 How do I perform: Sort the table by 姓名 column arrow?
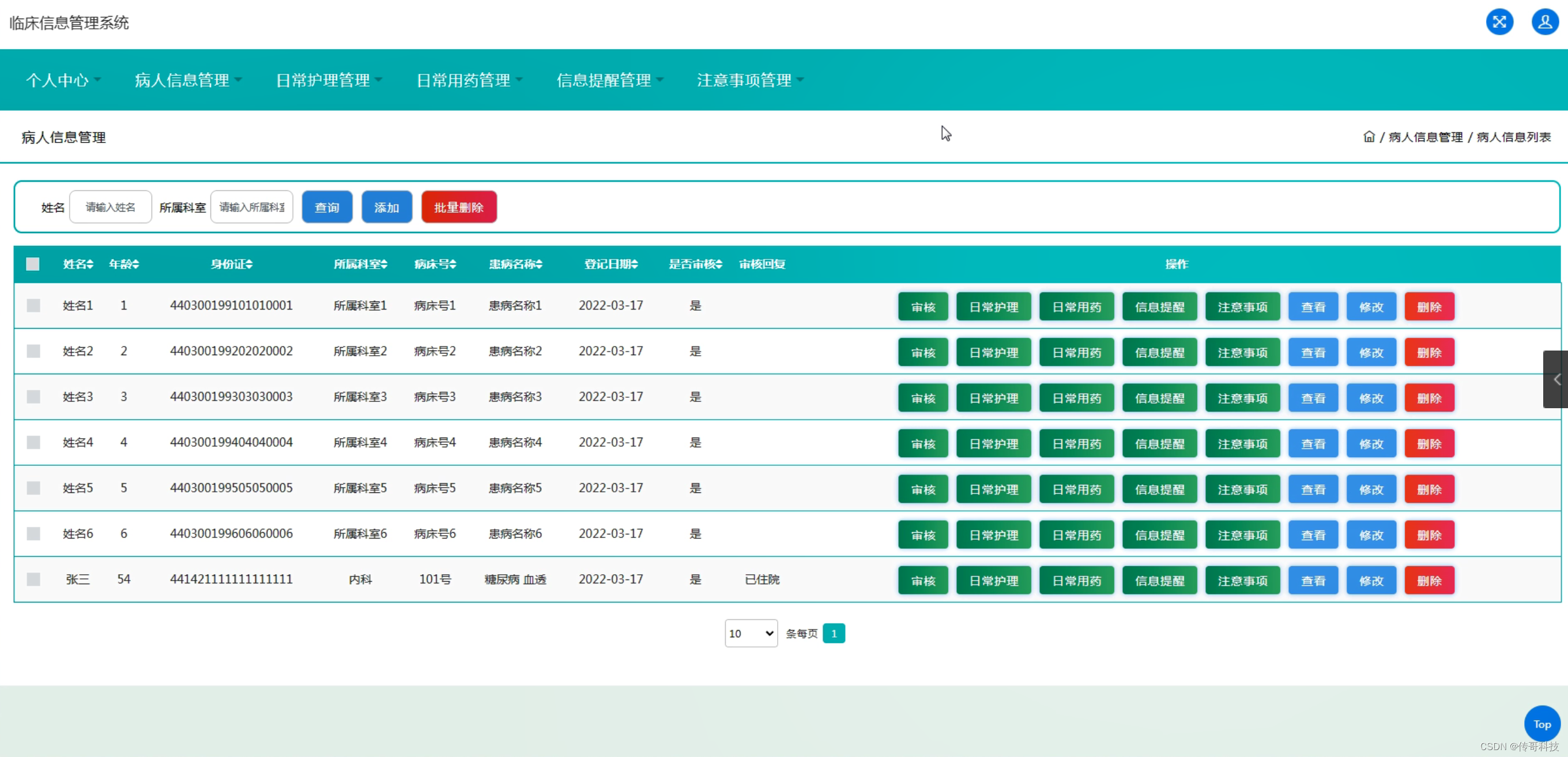(x=91, y=264)
